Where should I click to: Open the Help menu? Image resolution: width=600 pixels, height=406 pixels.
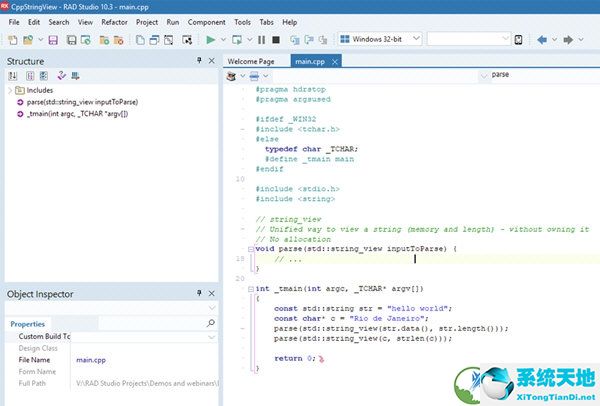point(290,22)
